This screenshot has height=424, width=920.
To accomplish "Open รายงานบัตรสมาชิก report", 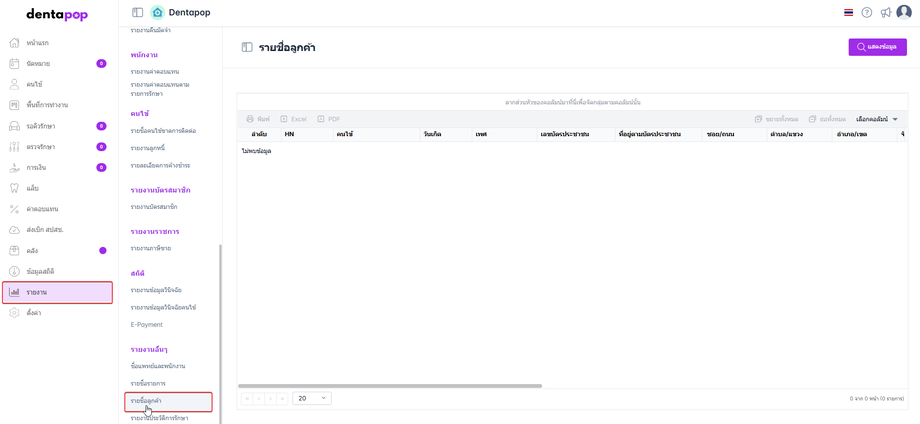I will pyautogui.click(x=154, y=207).
